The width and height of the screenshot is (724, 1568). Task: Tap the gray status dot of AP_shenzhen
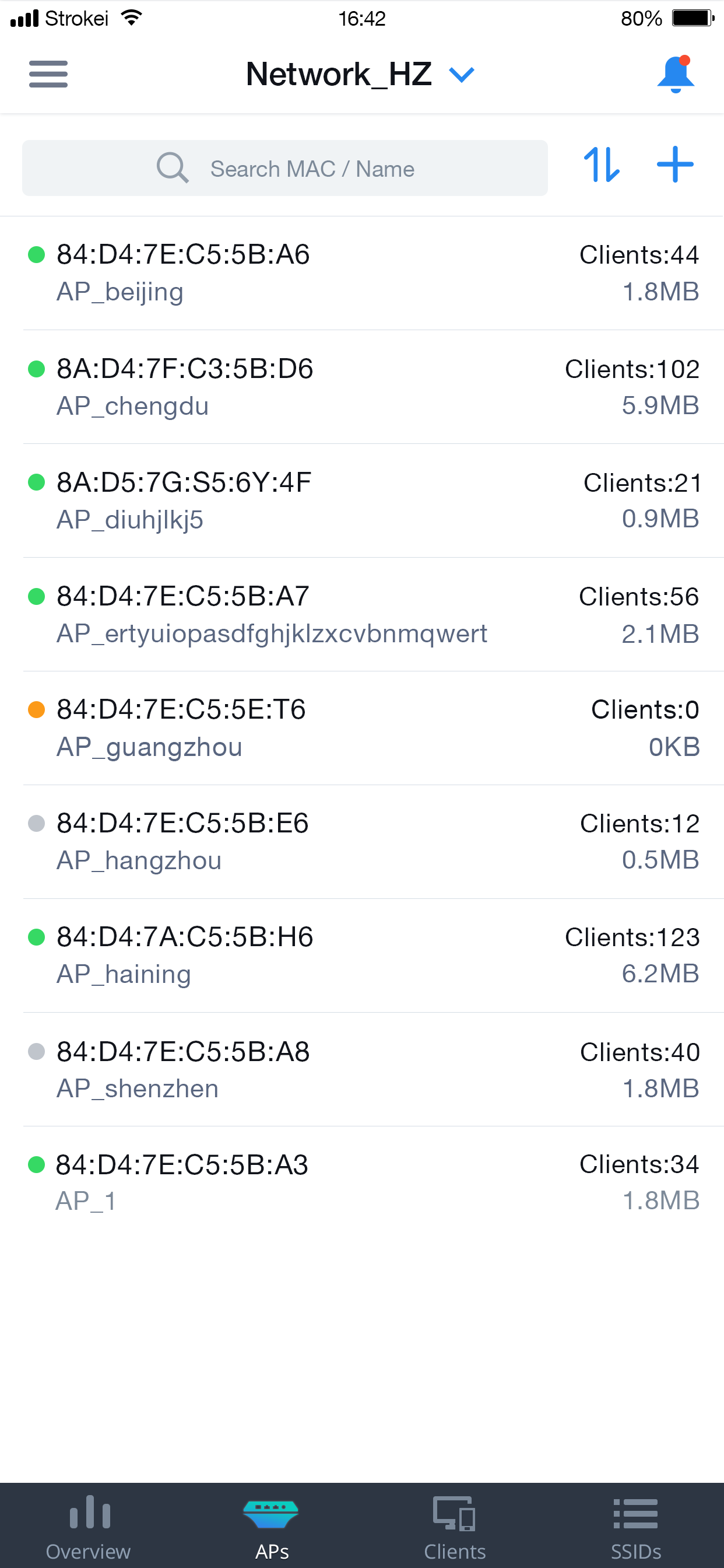[x=36, y=1051]
